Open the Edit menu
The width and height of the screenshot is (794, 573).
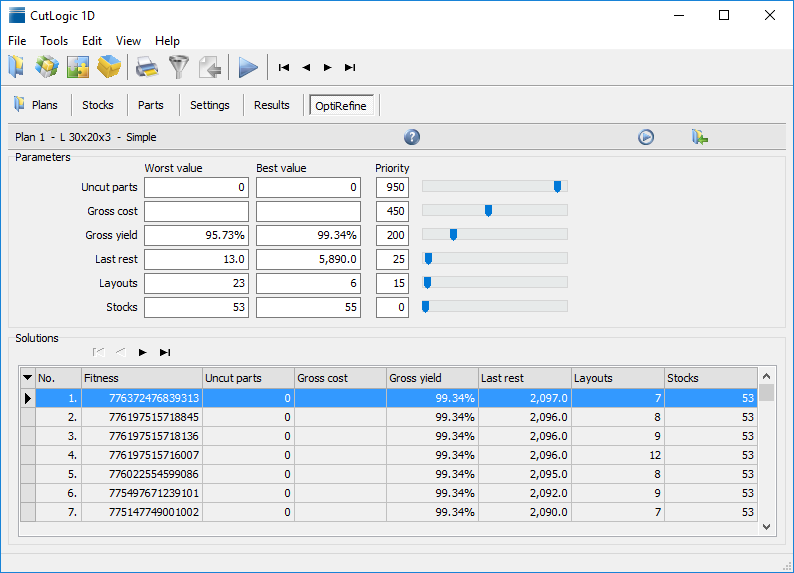coord(92,40)
